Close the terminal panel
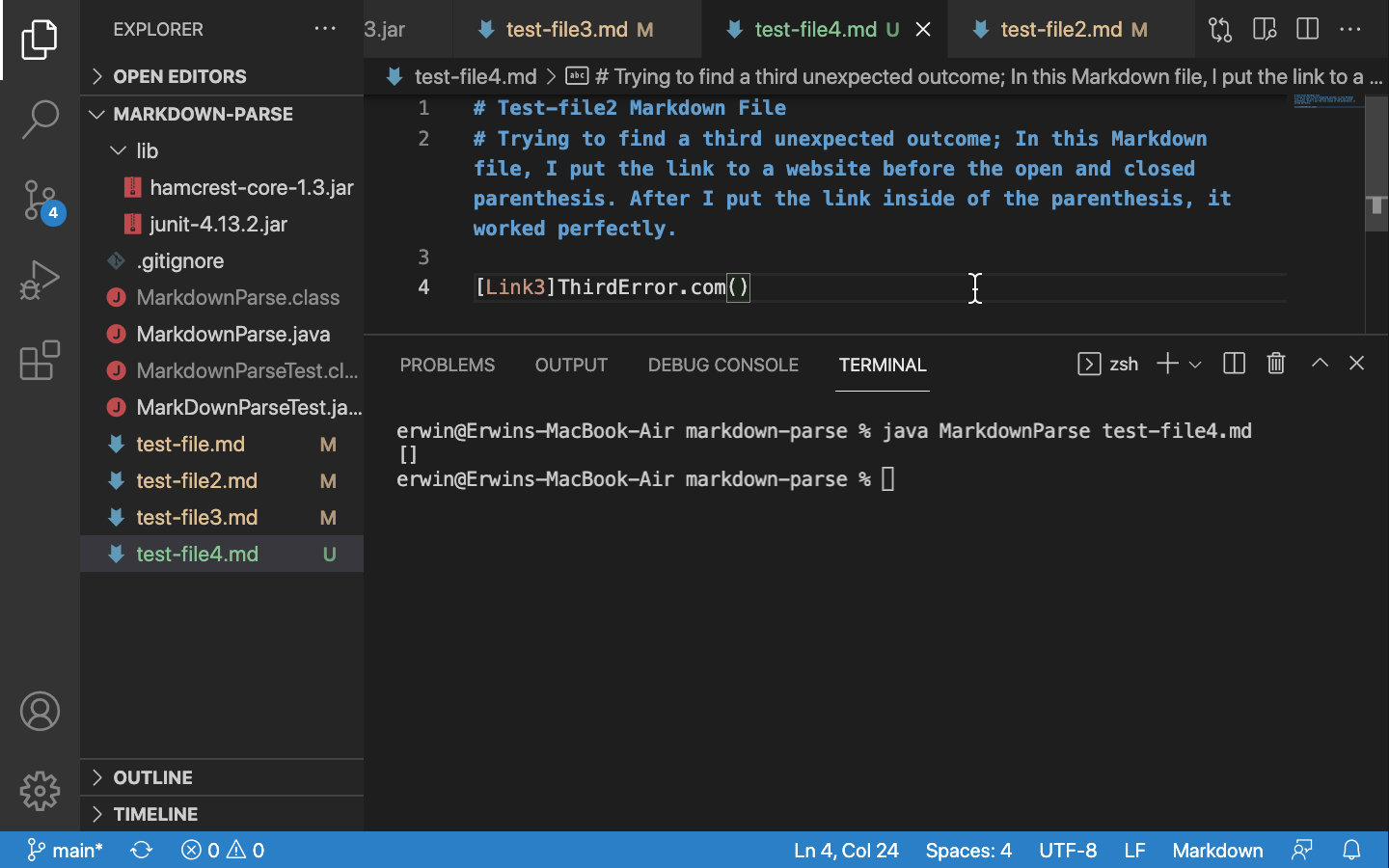The image size is (1389, 868). coord(1356,364)
